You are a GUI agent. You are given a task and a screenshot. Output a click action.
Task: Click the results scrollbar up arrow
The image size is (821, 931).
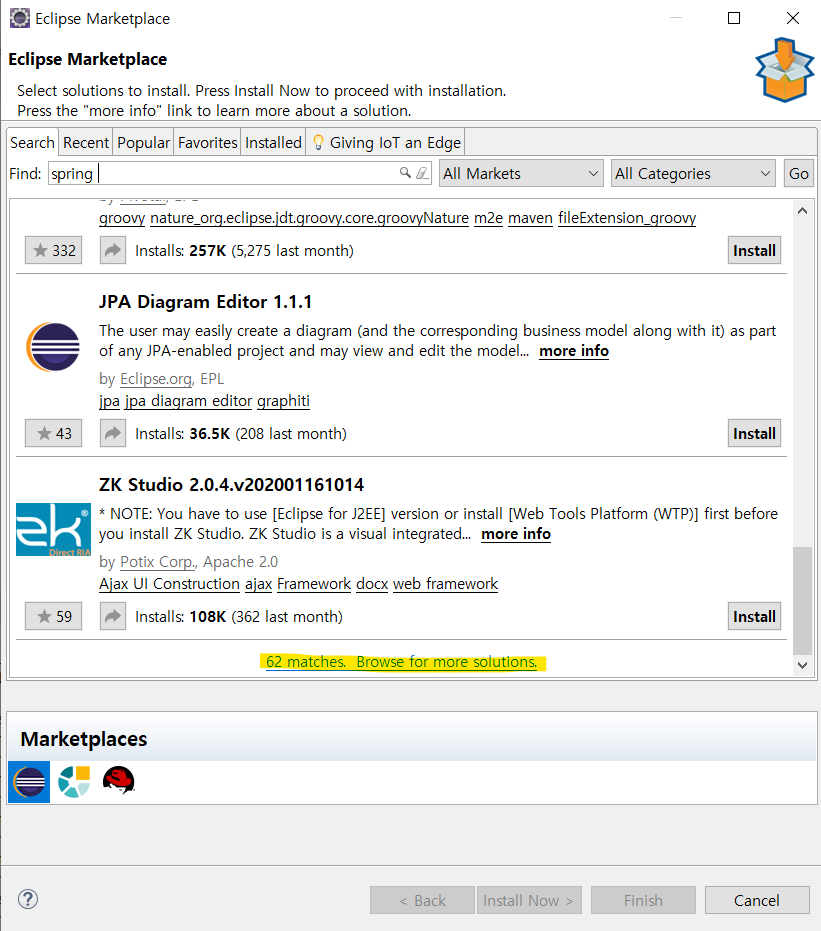point(802,211)
